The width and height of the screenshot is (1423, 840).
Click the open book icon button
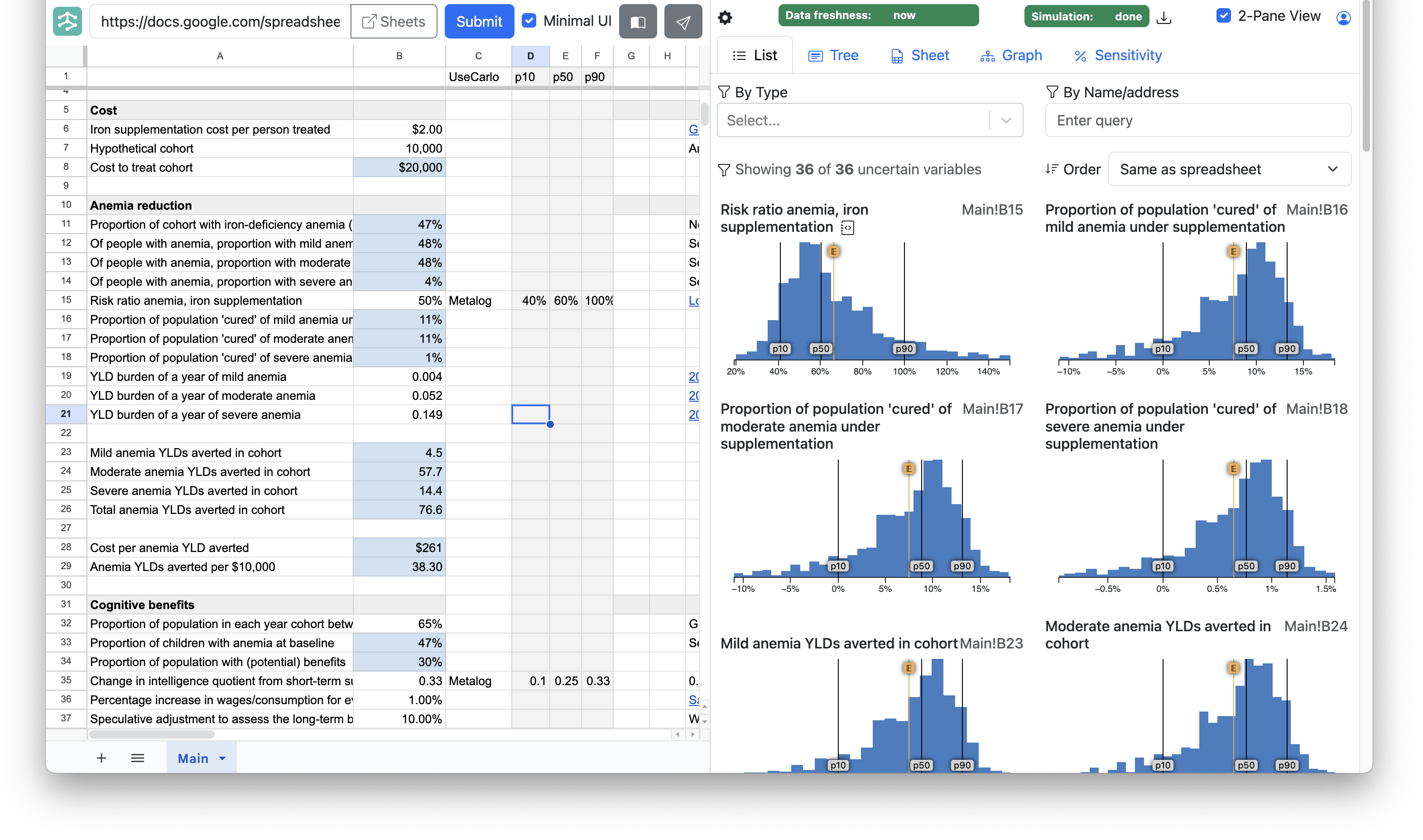coord(638,22)
